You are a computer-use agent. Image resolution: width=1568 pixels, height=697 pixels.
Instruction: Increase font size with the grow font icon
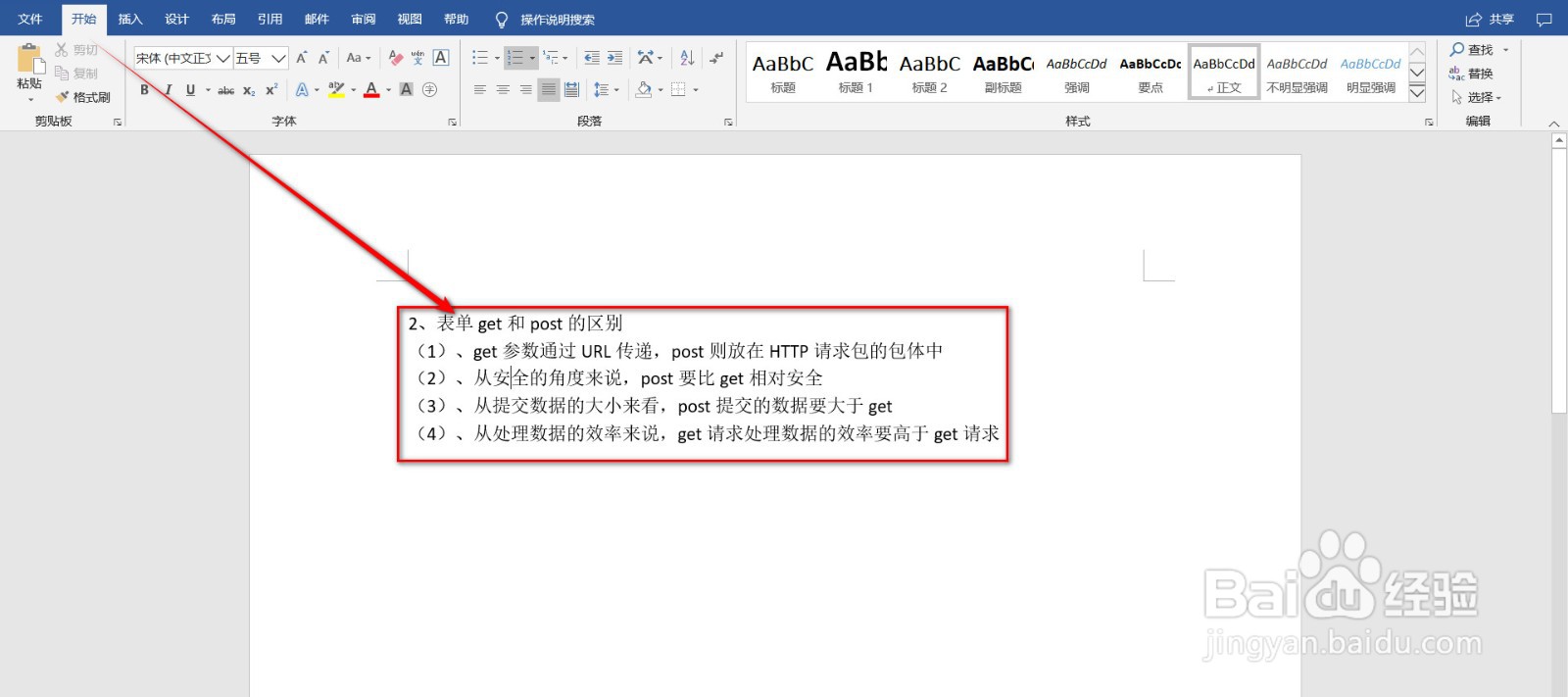302,58
